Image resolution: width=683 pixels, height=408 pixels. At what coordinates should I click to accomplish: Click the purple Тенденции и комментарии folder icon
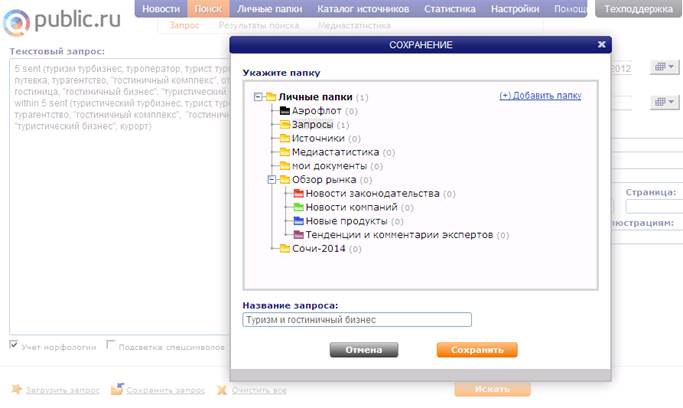pos(299,235)
